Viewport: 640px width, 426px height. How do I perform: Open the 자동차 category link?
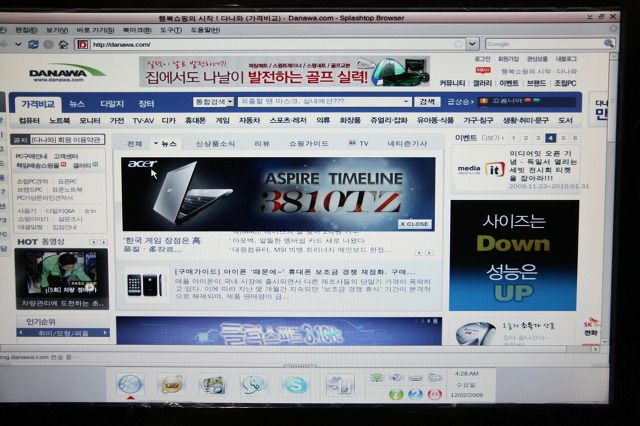click(x=249, y=120)
